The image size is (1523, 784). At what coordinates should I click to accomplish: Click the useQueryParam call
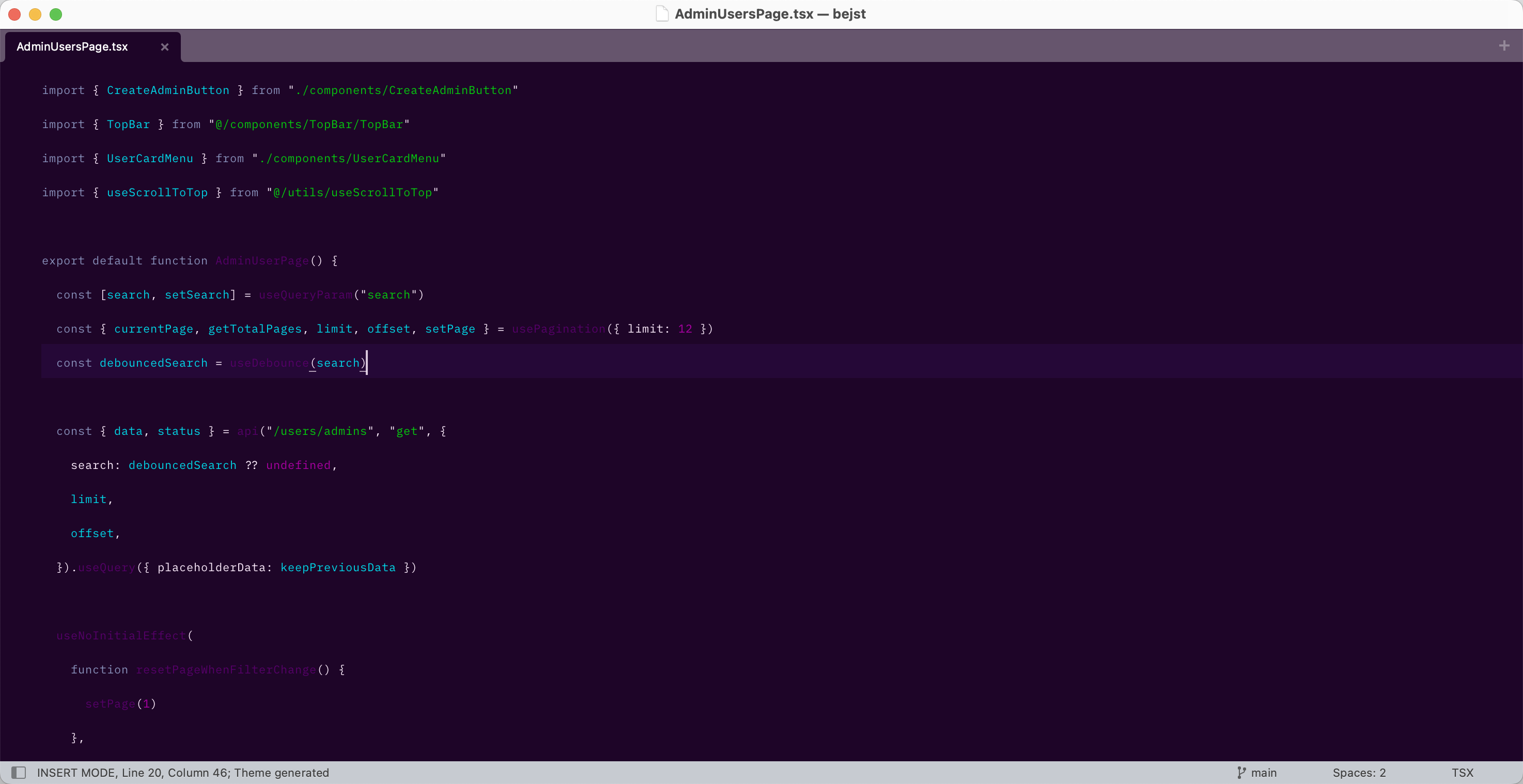coord(306,295)
